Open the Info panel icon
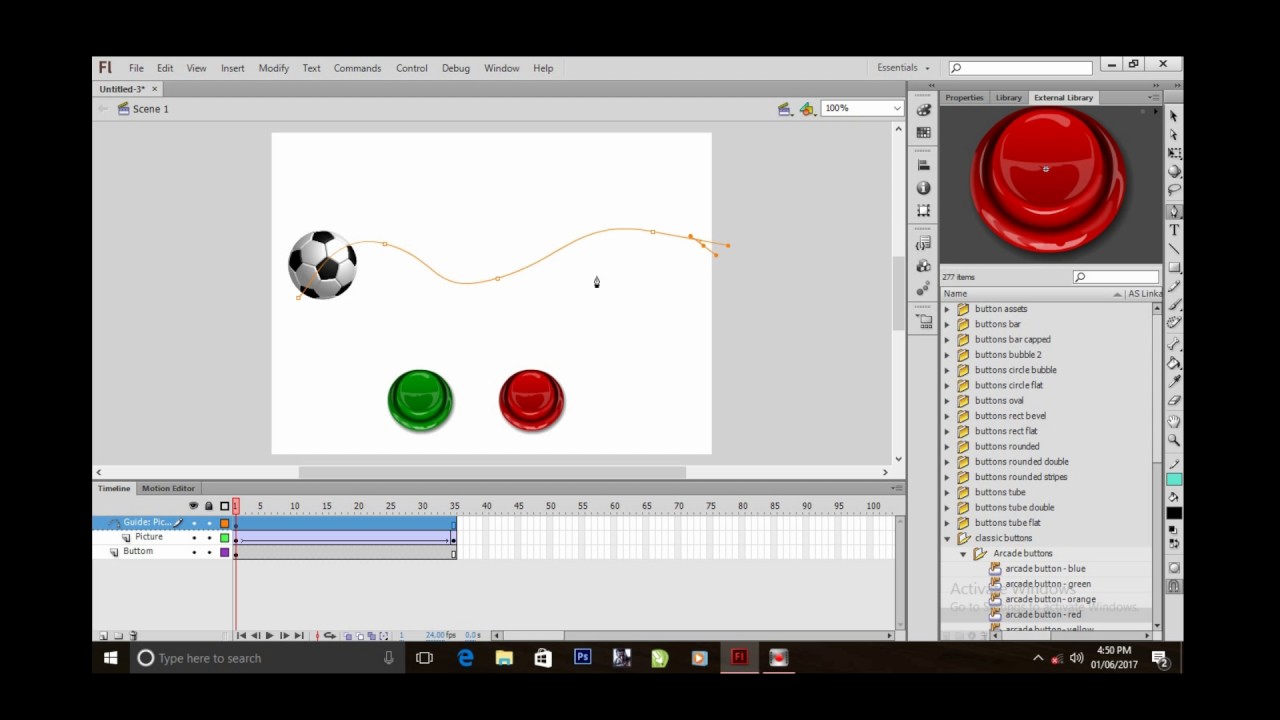 pos(923,188)
